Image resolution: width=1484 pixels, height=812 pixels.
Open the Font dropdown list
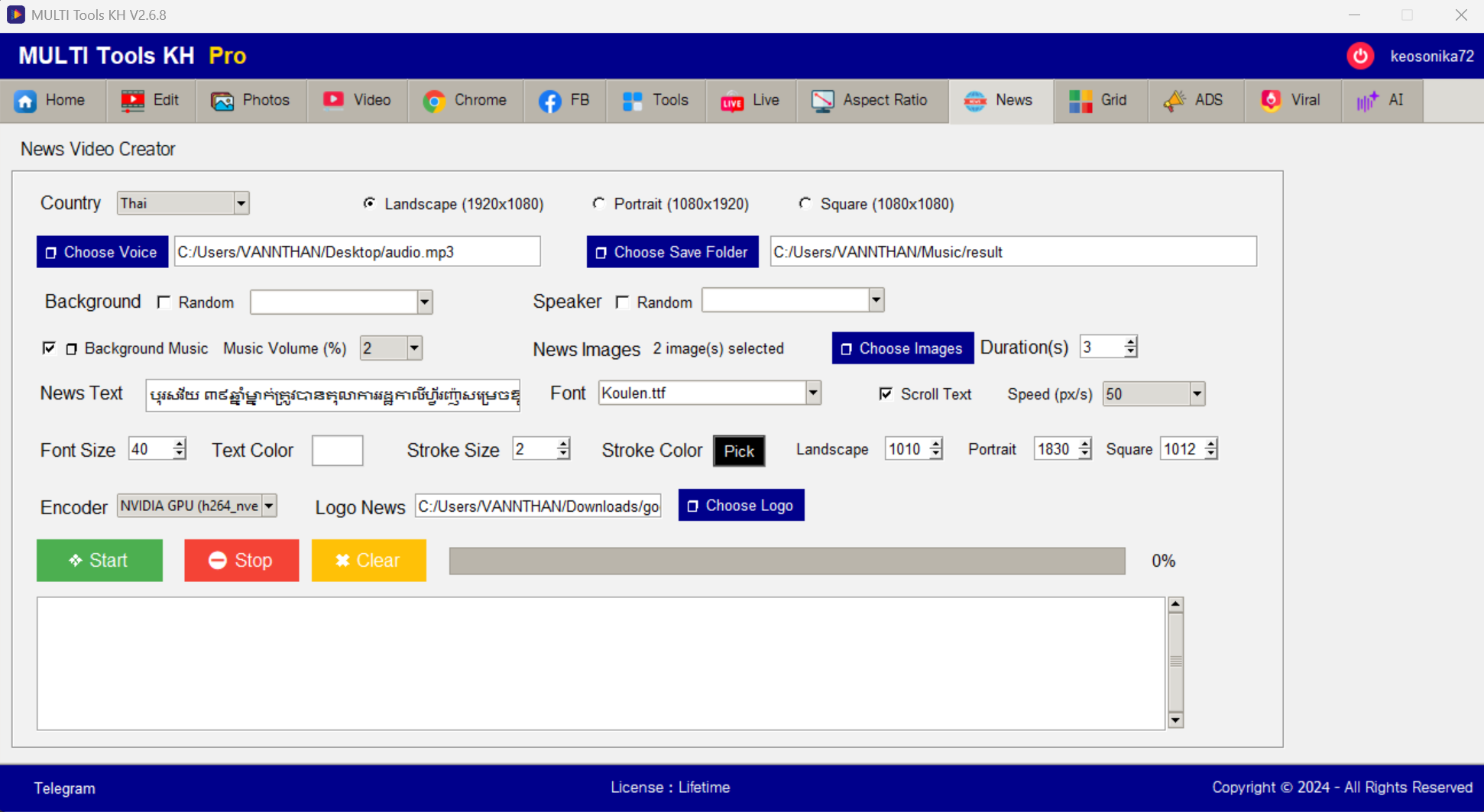812,393
